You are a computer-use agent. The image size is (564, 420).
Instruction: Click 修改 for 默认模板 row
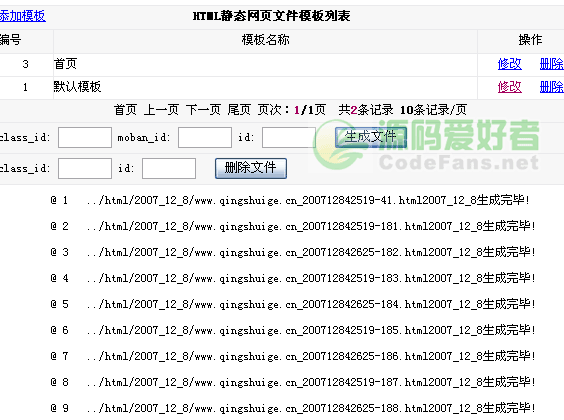pos(509,87)
